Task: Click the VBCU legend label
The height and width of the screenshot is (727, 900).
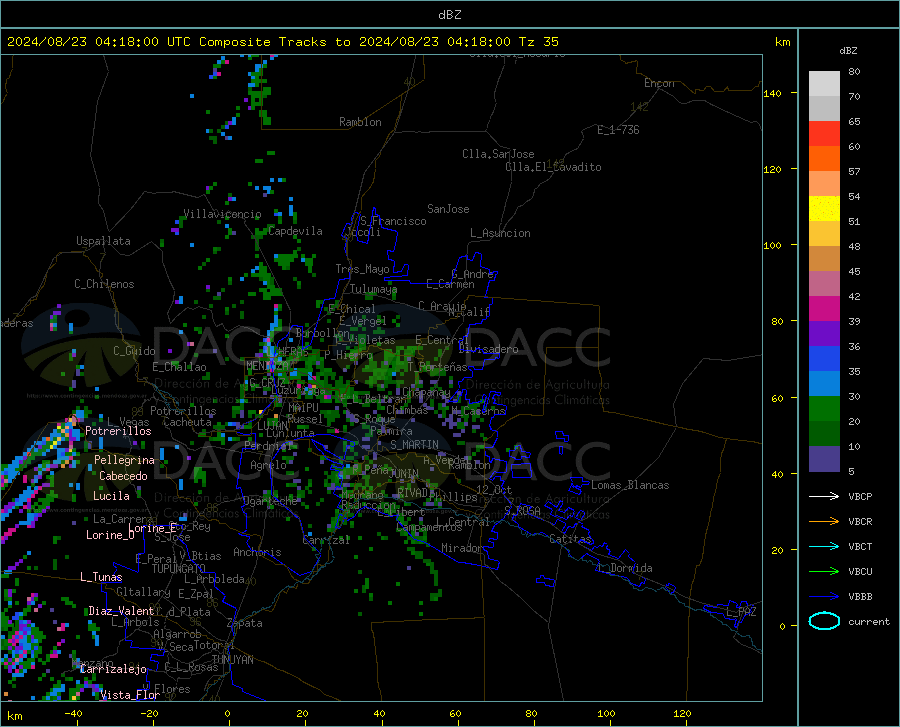Action: (x=860, y=572)
